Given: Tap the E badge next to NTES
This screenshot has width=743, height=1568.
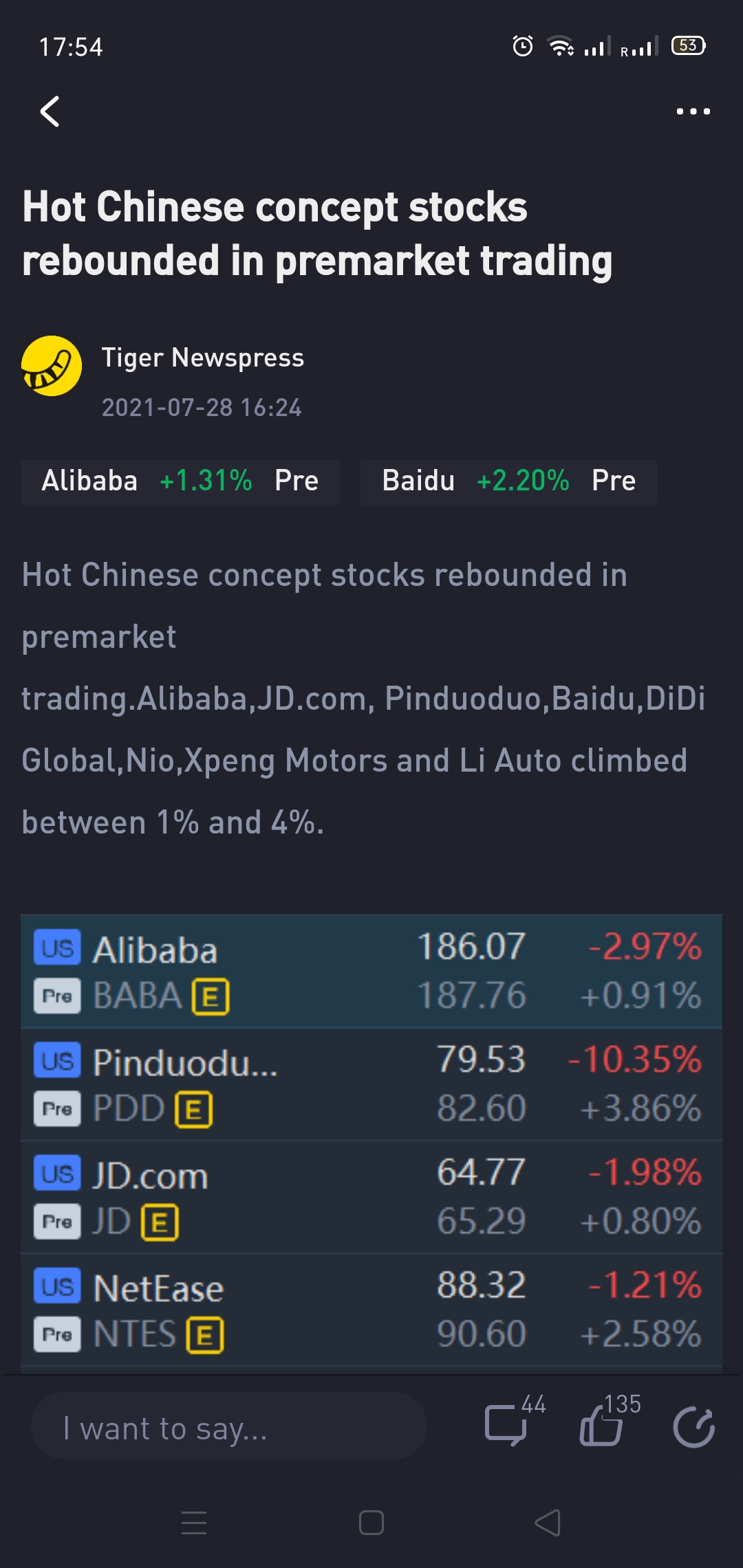Looking at the screenshot, I should 205,1335.
